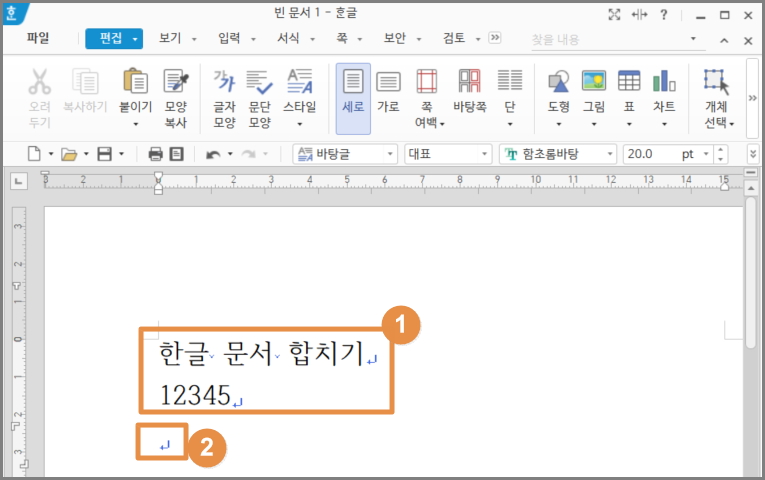This screenshot has height=480, width=765.
Task: Open the 서식 menu
Action: pos(288,38)
